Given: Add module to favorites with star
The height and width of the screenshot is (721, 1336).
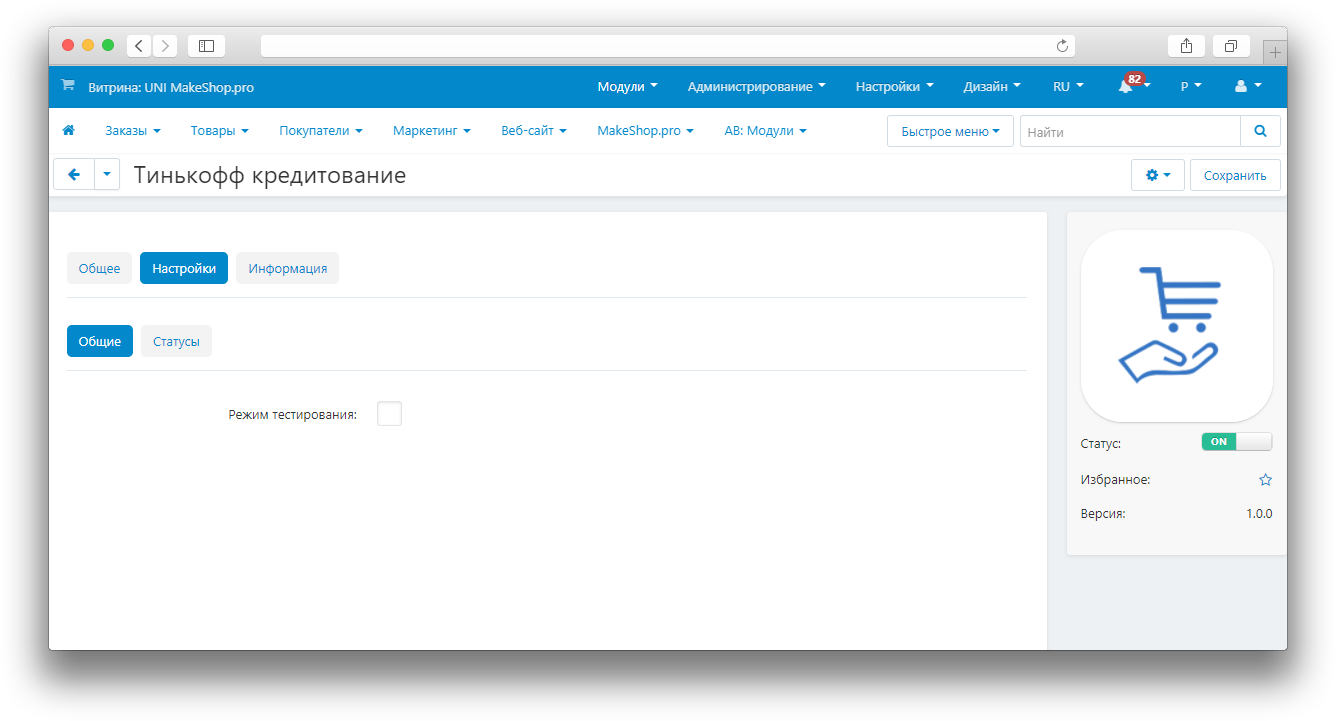Looking at the screenshot, I should pos(1265,480).
